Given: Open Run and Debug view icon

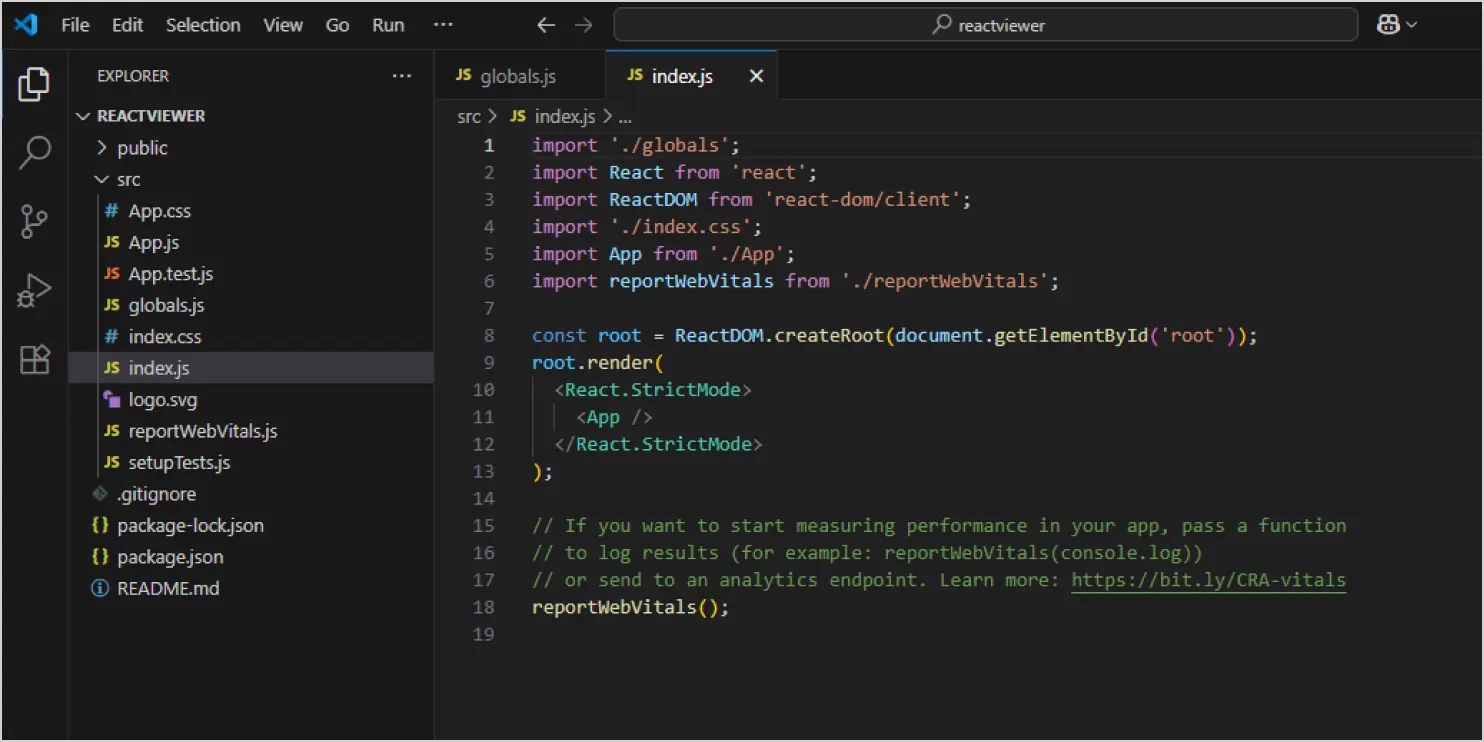Looking at the screenshot, I should point(34,291).
